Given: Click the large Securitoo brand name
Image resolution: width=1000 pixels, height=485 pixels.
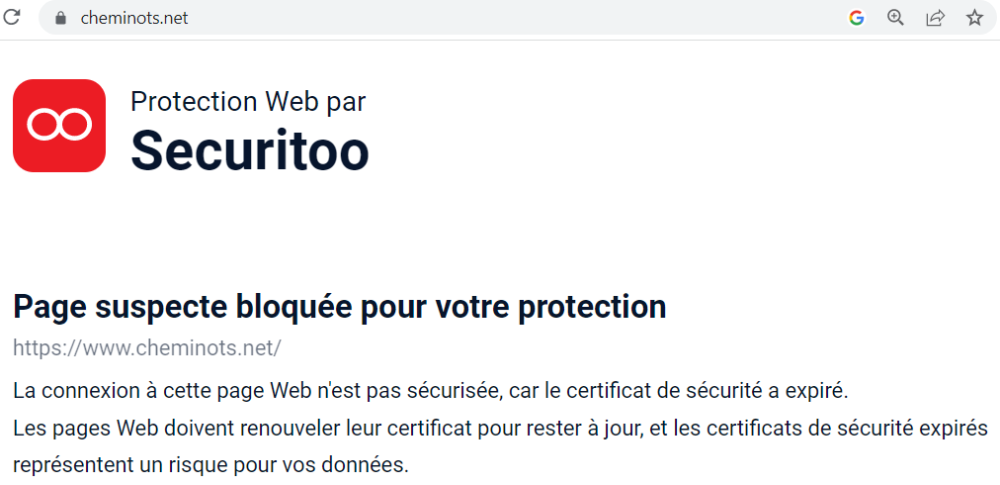Looking at the screenshot, I should (x=250, y=150).
